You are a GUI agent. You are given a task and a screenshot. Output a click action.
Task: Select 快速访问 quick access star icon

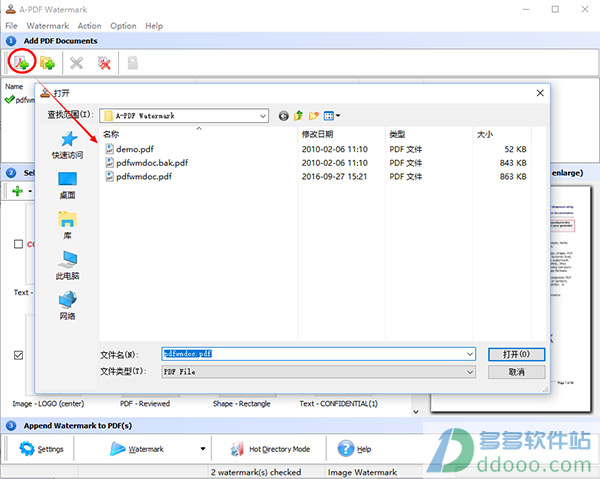(x=68, y=138)
